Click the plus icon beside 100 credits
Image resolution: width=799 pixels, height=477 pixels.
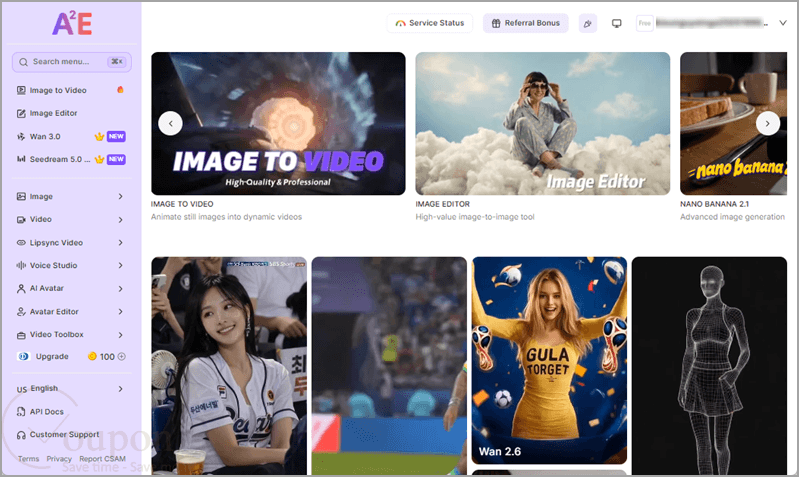(121, 356)
